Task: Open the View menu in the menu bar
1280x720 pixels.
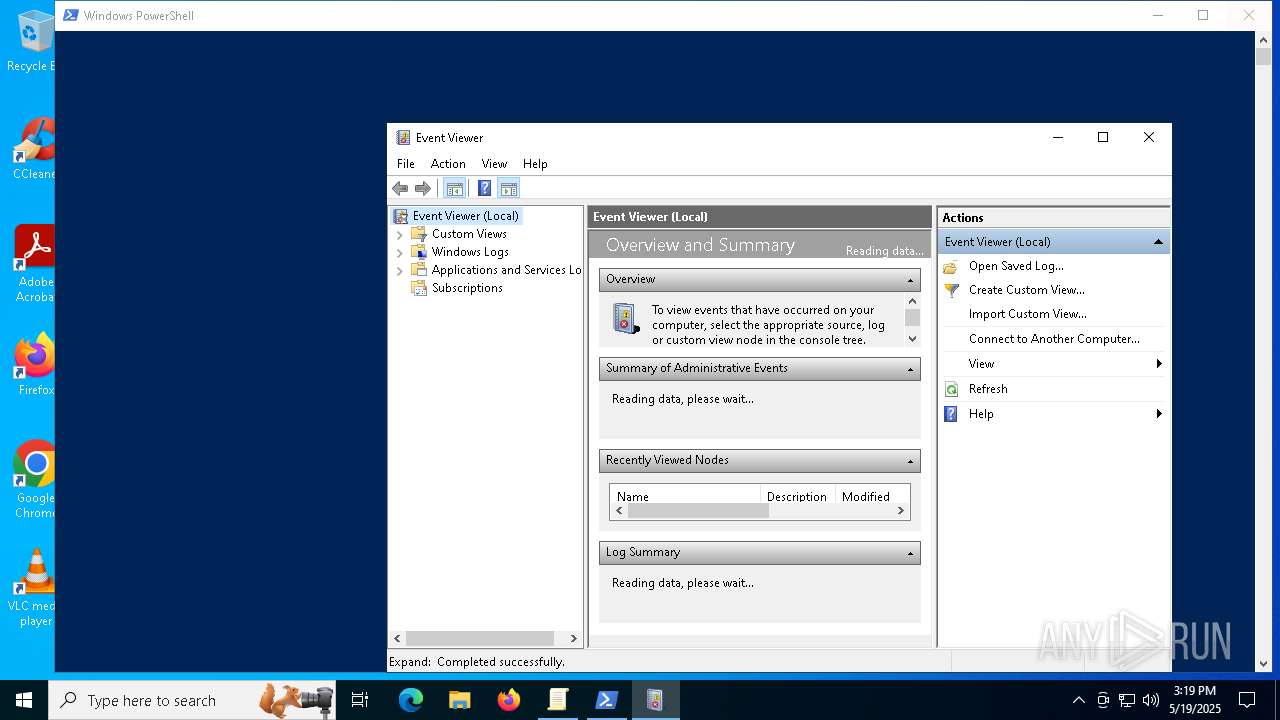Action: 494,164
